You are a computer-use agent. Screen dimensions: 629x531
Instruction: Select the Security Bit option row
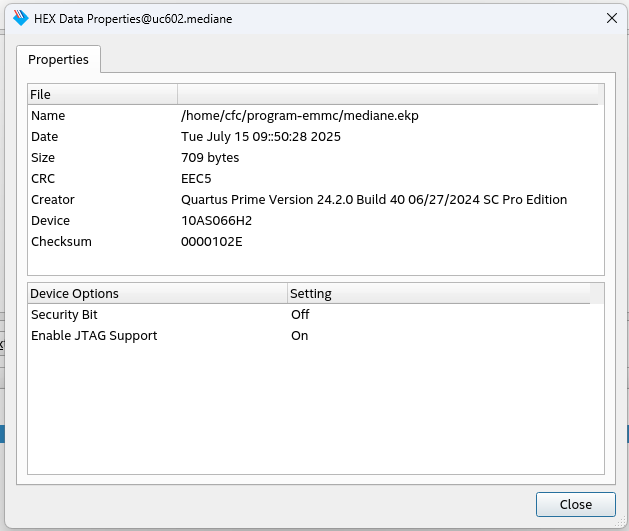coord(64,315)
